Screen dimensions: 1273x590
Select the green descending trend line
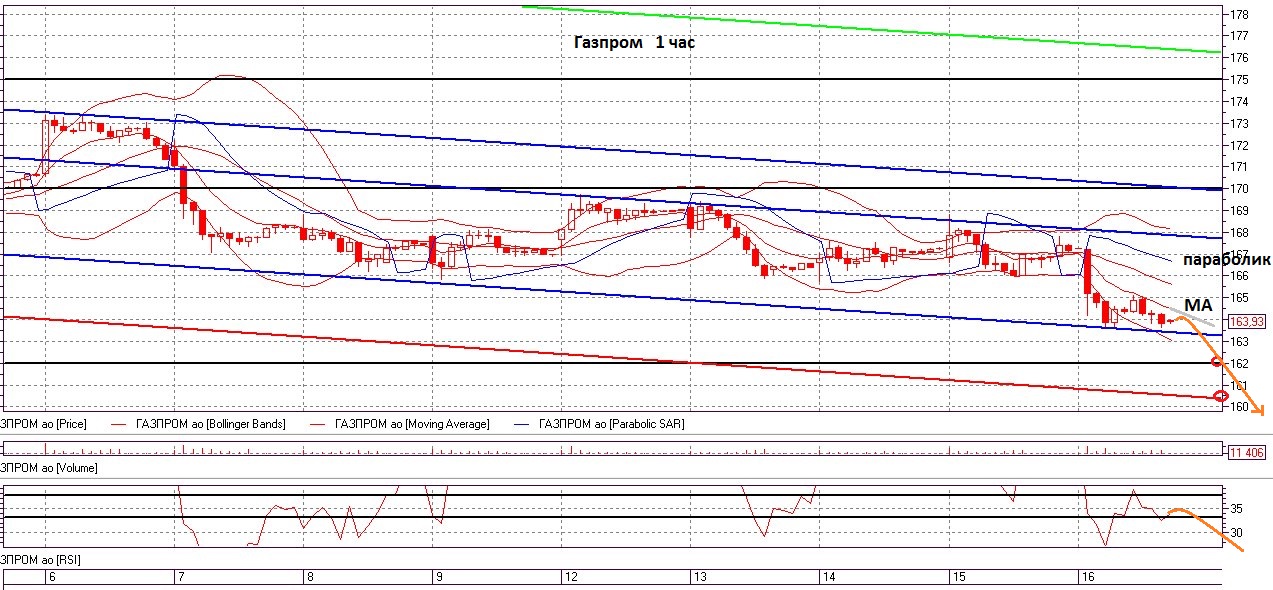click(x=870, y=29)
